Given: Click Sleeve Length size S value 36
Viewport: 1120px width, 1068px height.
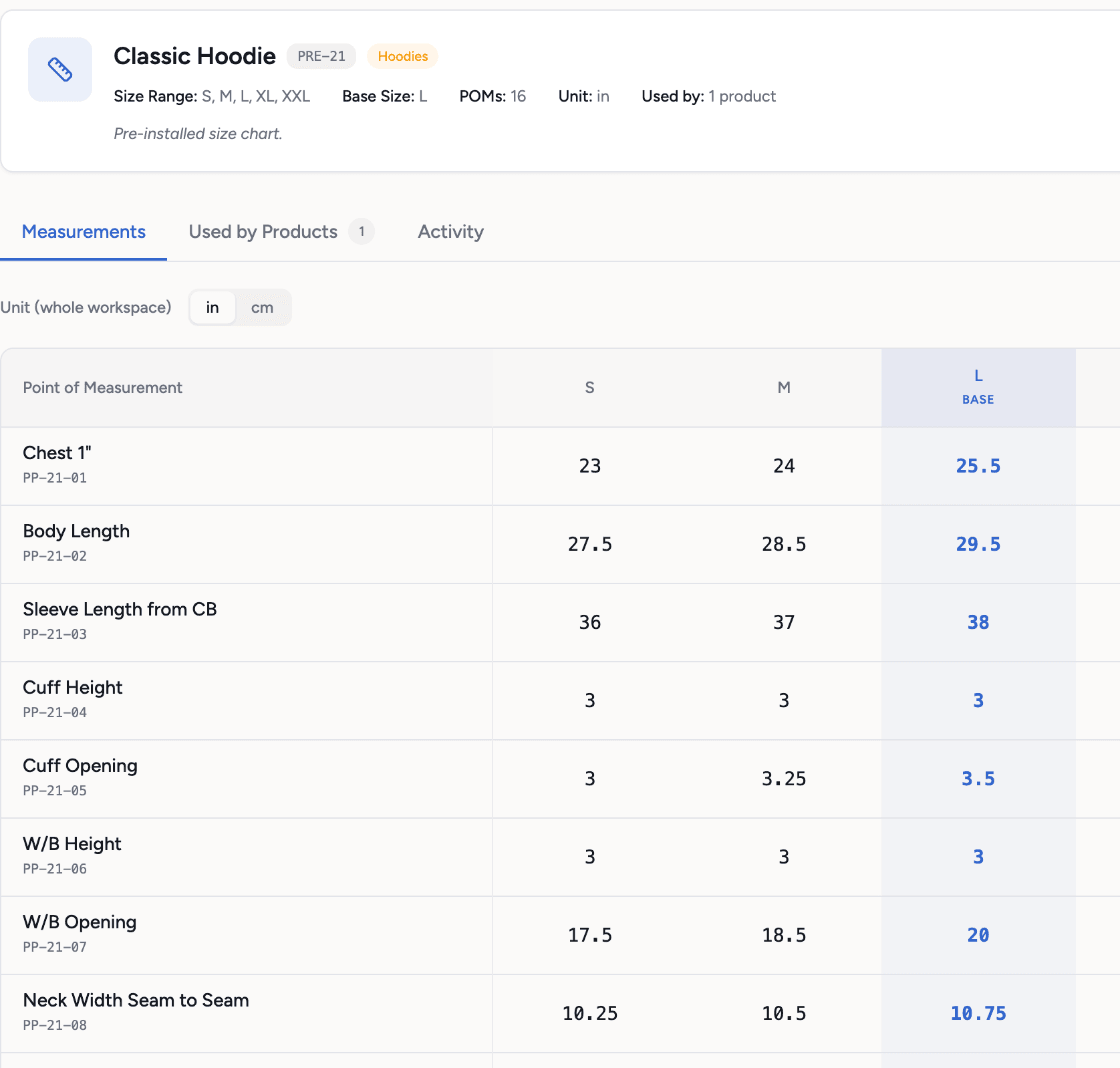Looking at the screenshot, I should (589, 622).
